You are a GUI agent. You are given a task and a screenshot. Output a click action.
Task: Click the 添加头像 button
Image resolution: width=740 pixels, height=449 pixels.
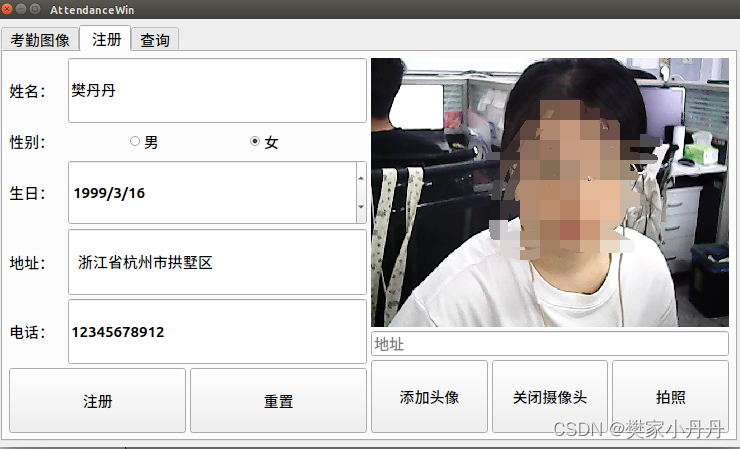point(429,397)
